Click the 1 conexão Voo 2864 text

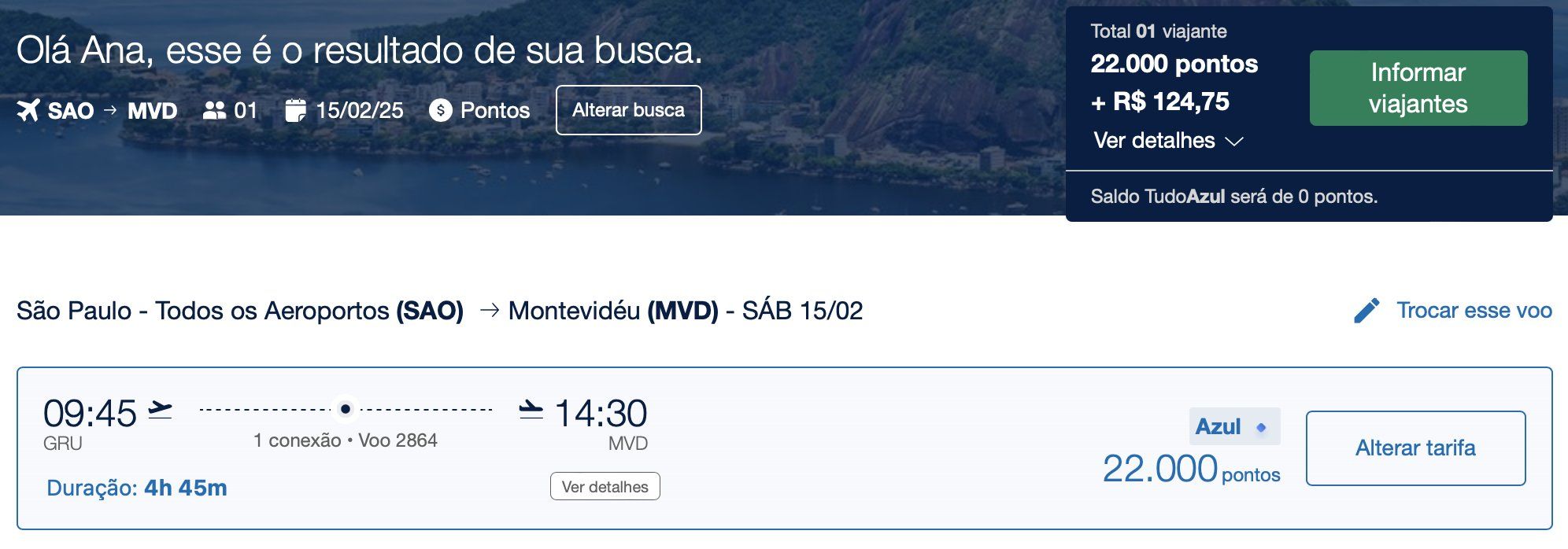[345, 440]
